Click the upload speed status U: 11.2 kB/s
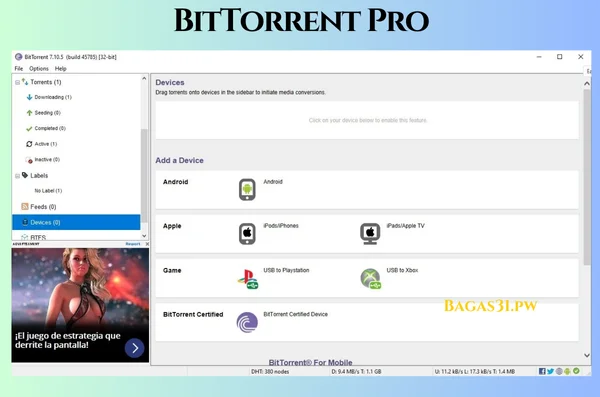The width and height of the screenshot is (600, 397). 474,371
